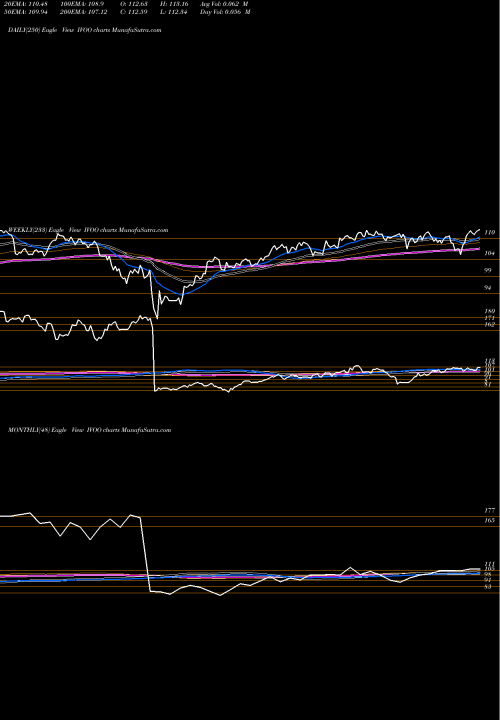This screenshot has width=500, height=720.
Task: Click the WEEKLY Eagle View chart title
Action: pos(88,230)
